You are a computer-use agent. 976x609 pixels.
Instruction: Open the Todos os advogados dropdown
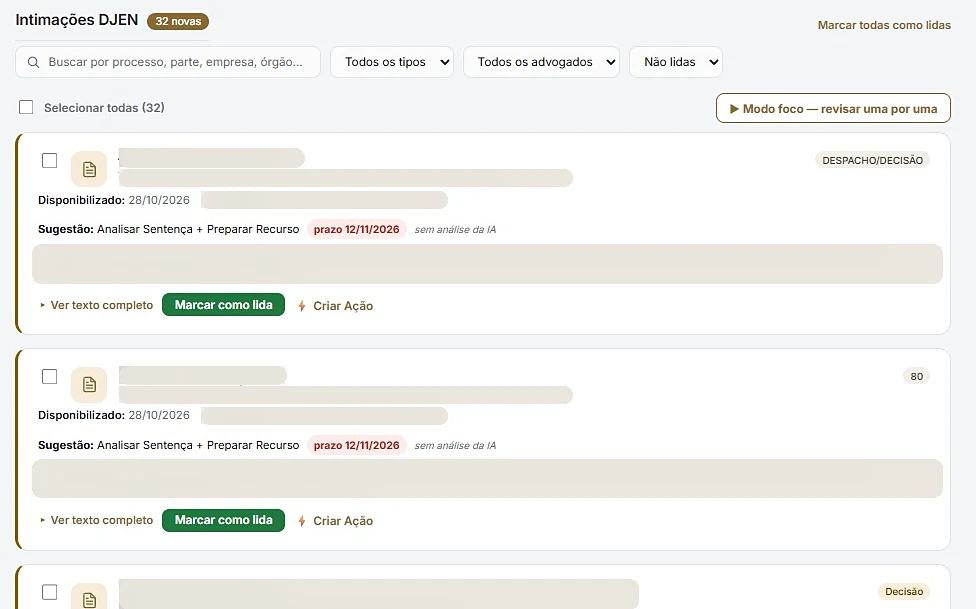[x=542, y=62]
